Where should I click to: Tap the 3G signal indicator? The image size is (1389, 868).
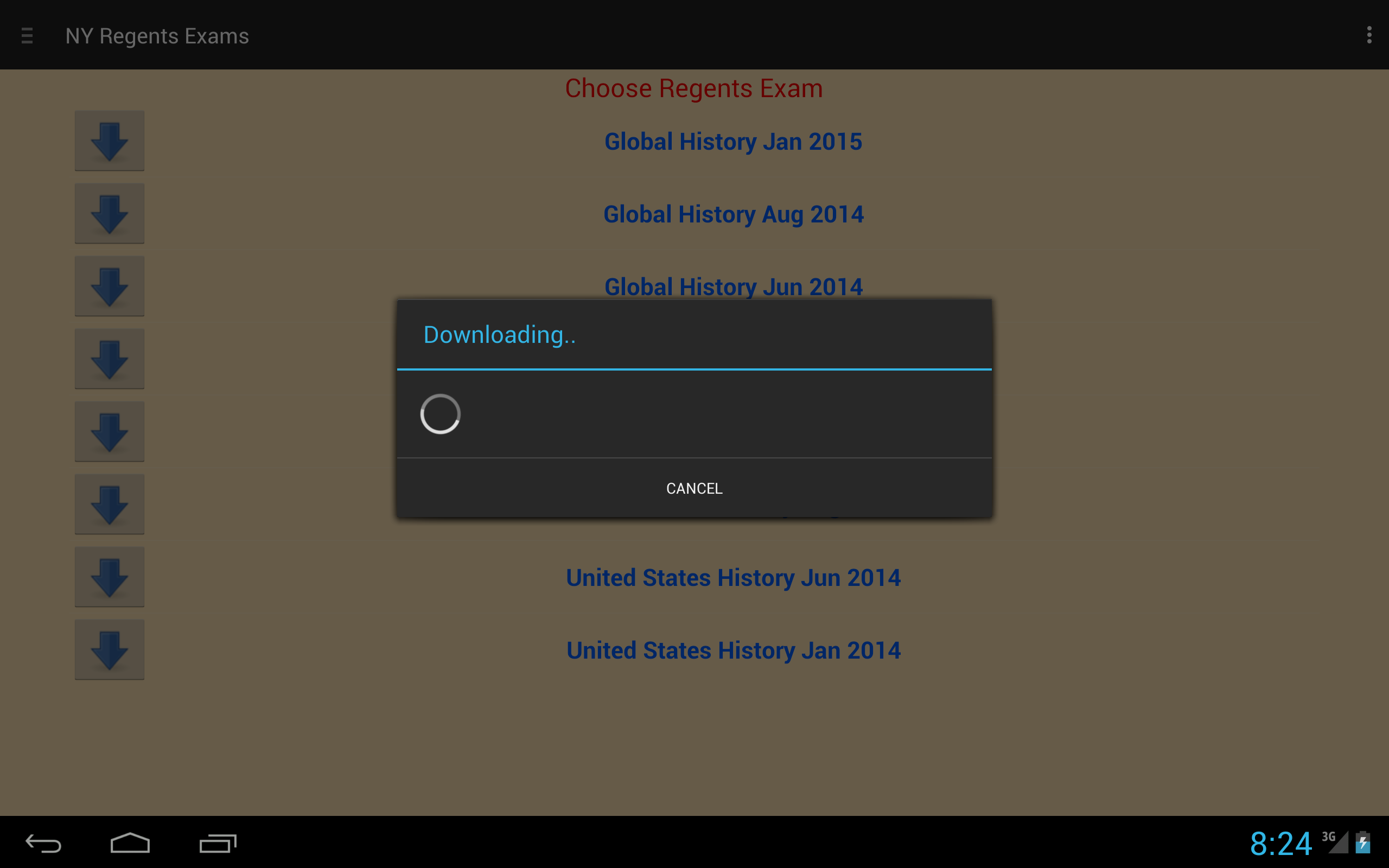[x=1335, y=841]
